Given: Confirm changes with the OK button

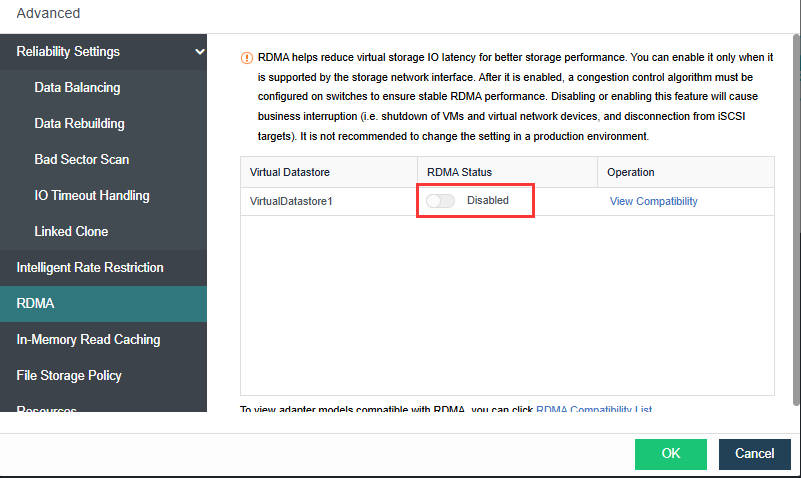Looking at the screenshot, I should click(x=670, y=454).
